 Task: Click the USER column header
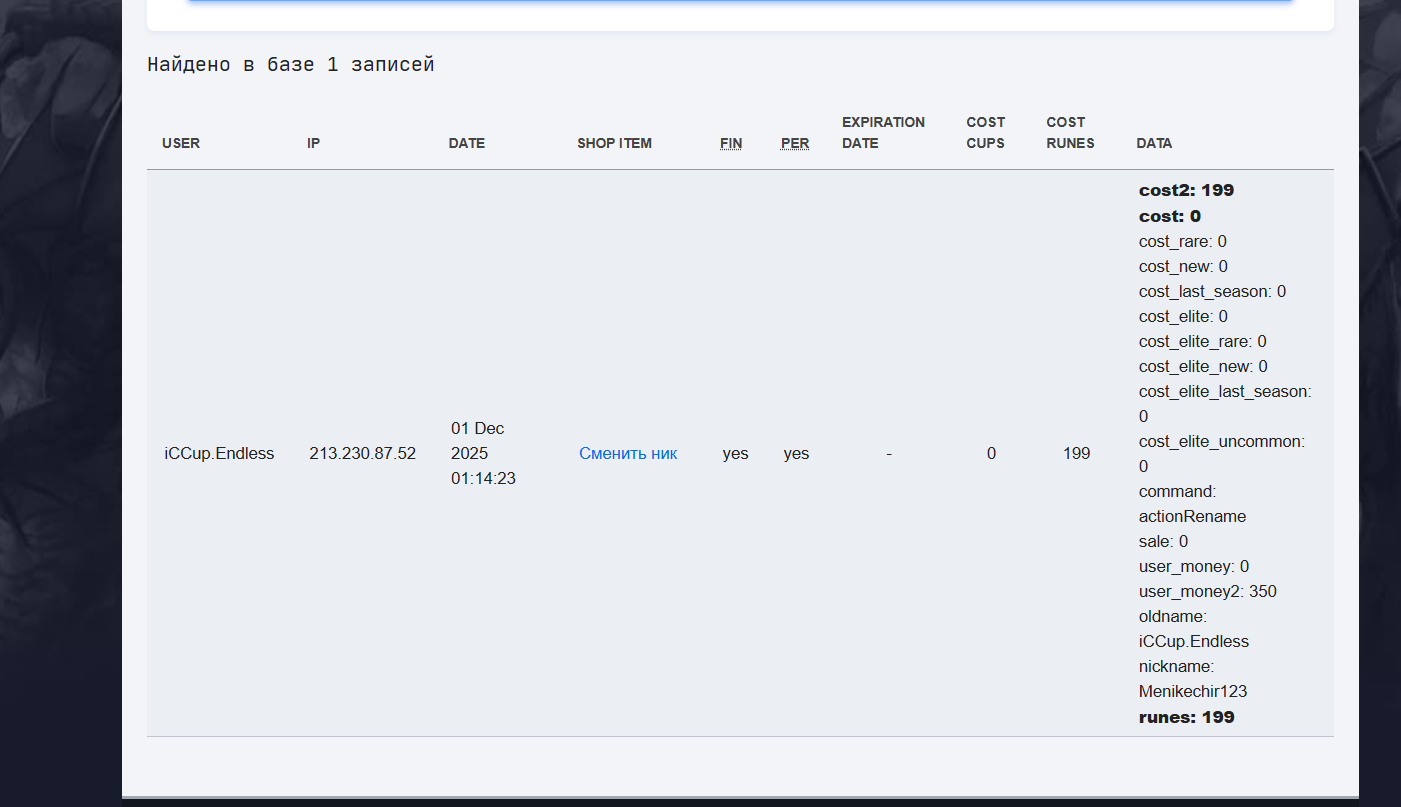click(181, 143)
